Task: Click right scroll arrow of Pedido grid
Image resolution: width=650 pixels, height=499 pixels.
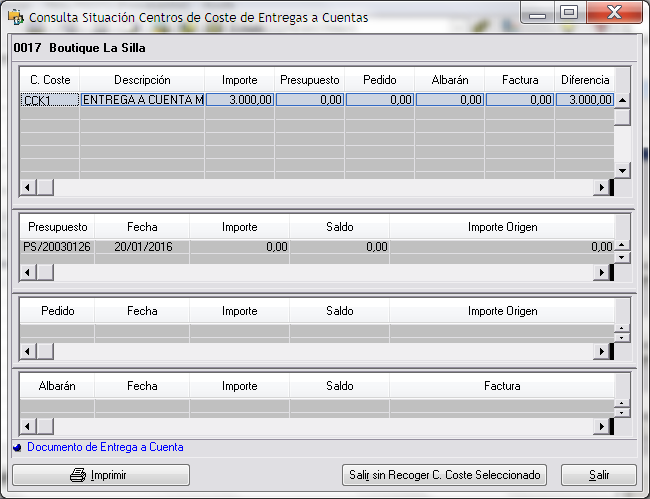Action: pyautogui.click(x=601, y=351)
